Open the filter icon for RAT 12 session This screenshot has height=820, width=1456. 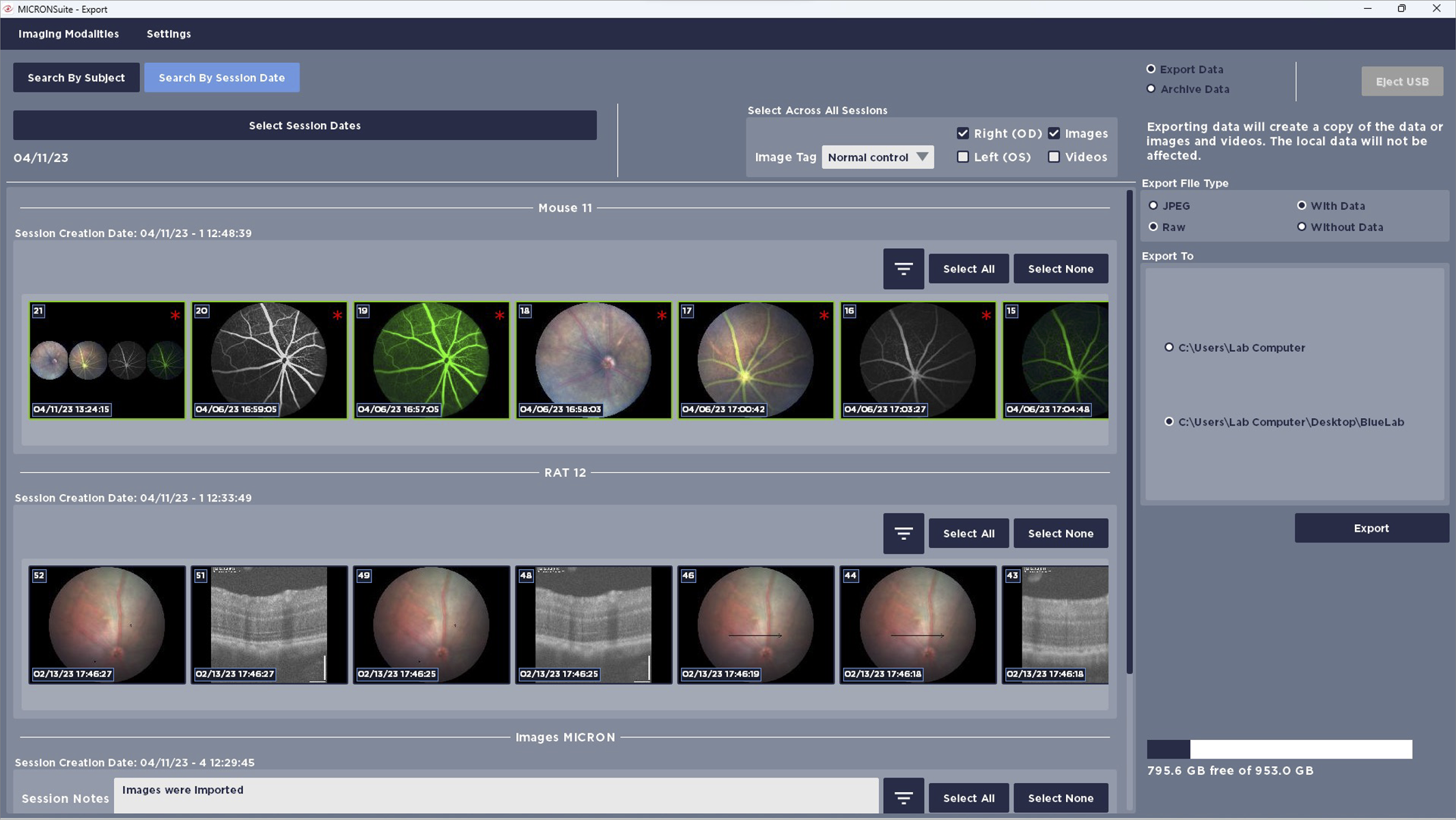903,533
